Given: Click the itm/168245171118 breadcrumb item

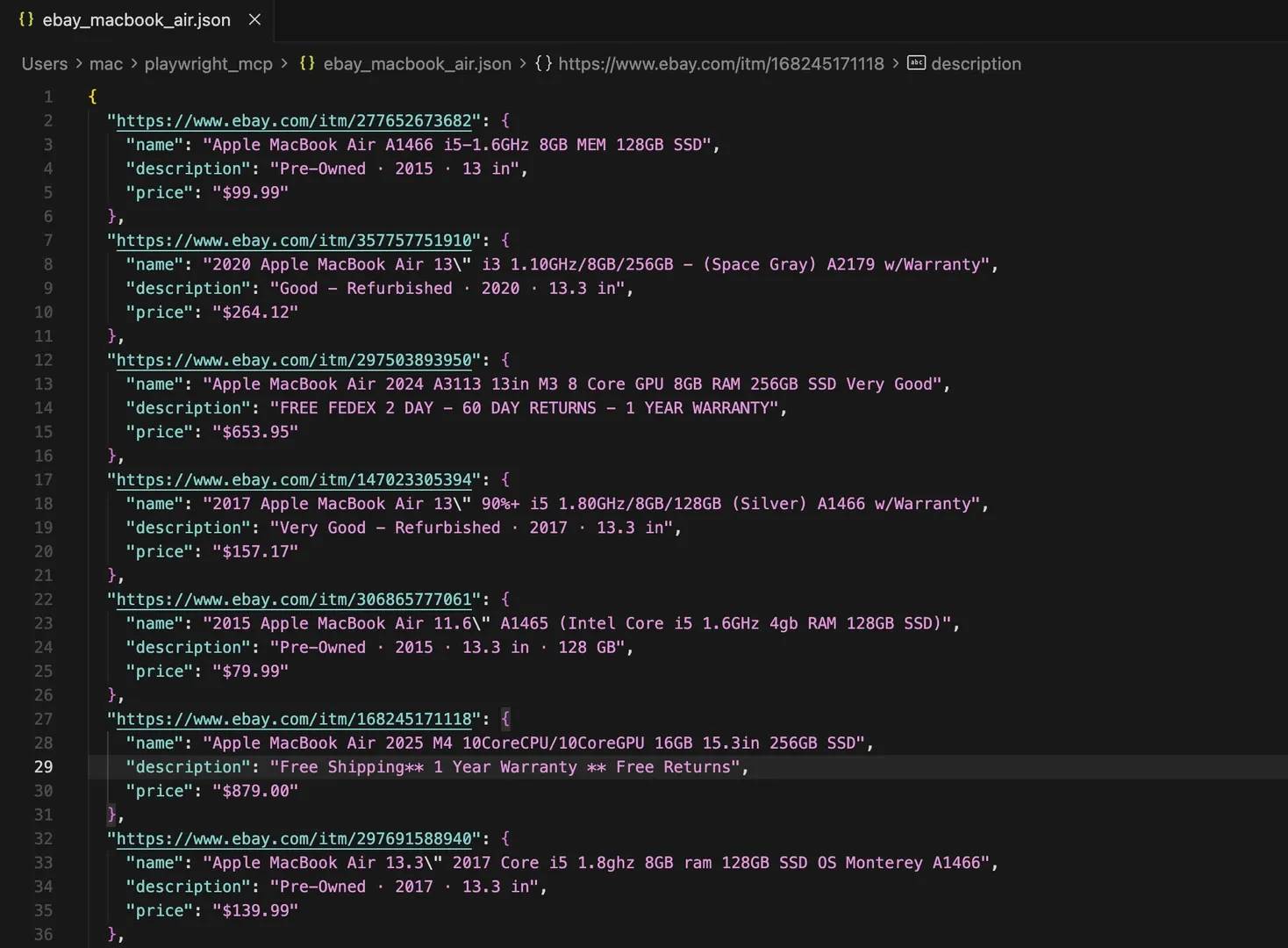Looking at the screenshot, I should coord(720,64).
